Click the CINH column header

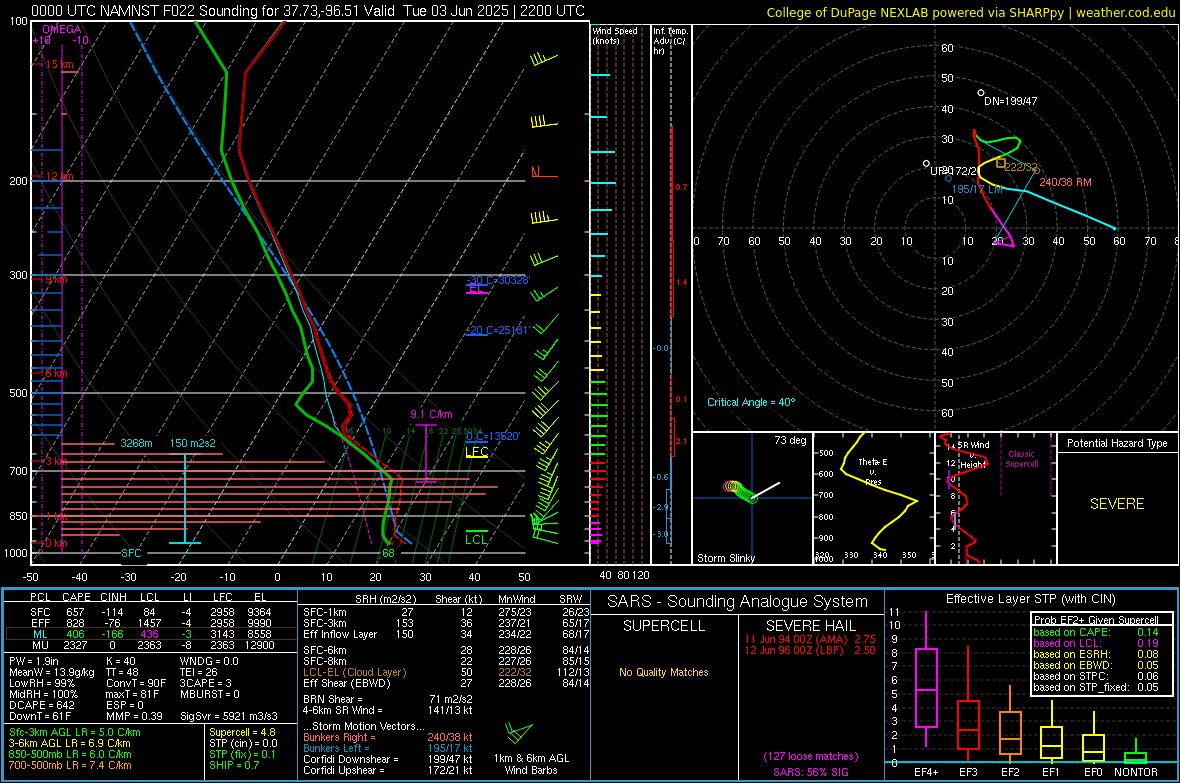[113, 597]
